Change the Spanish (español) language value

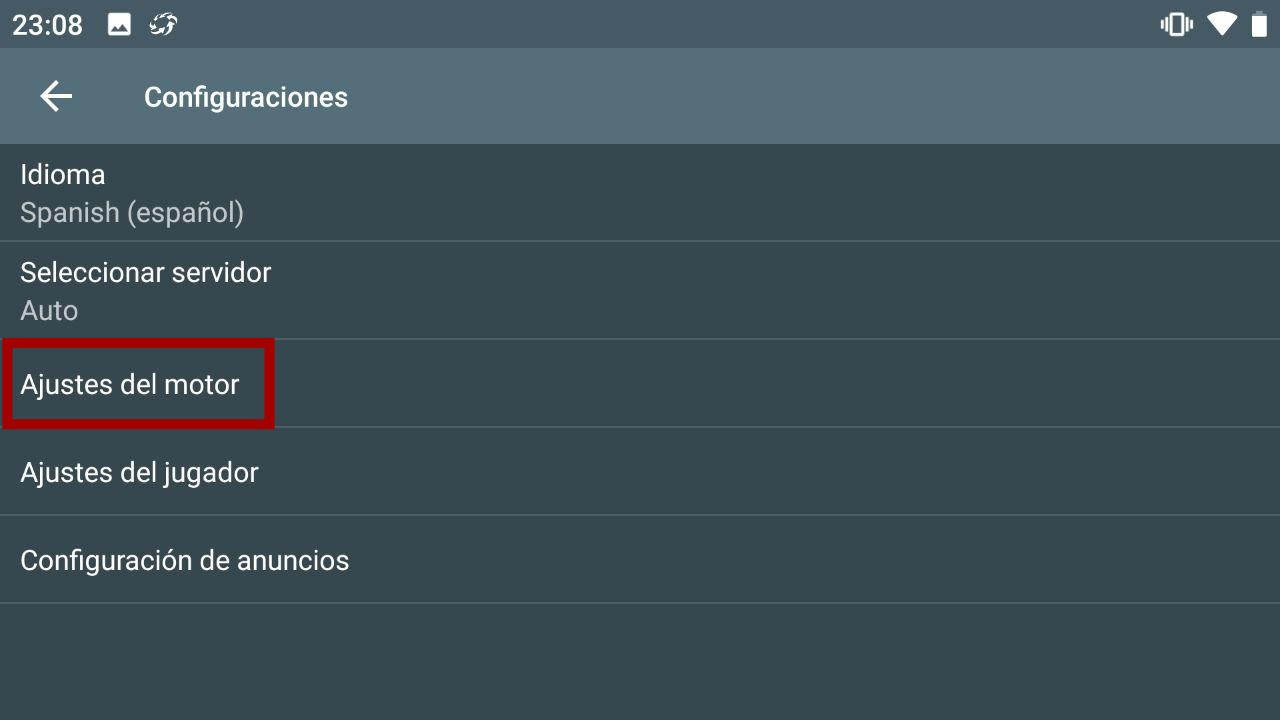coord(132,212)
